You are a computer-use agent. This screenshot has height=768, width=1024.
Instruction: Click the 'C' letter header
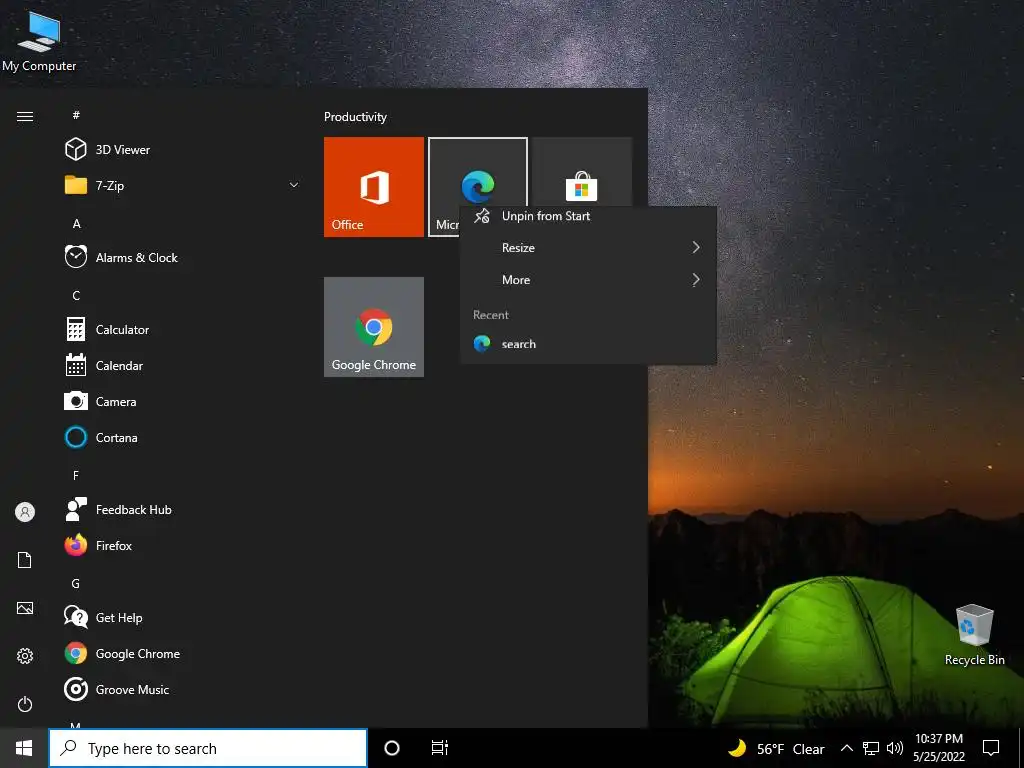(76, 295)
